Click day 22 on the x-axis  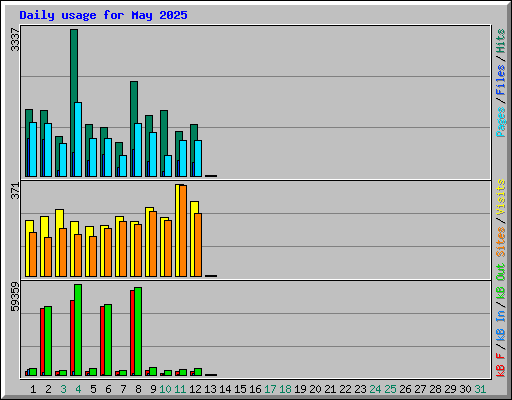point(345,389)
